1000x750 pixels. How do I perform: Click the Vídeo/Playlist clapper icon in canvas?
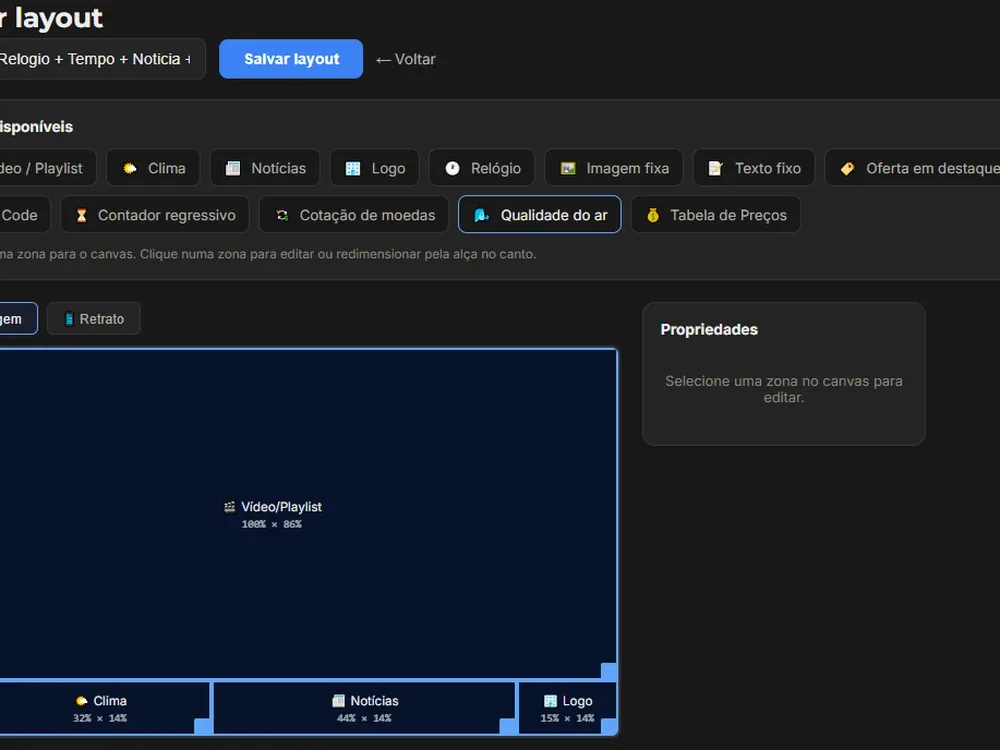click(x=230, y=507)
